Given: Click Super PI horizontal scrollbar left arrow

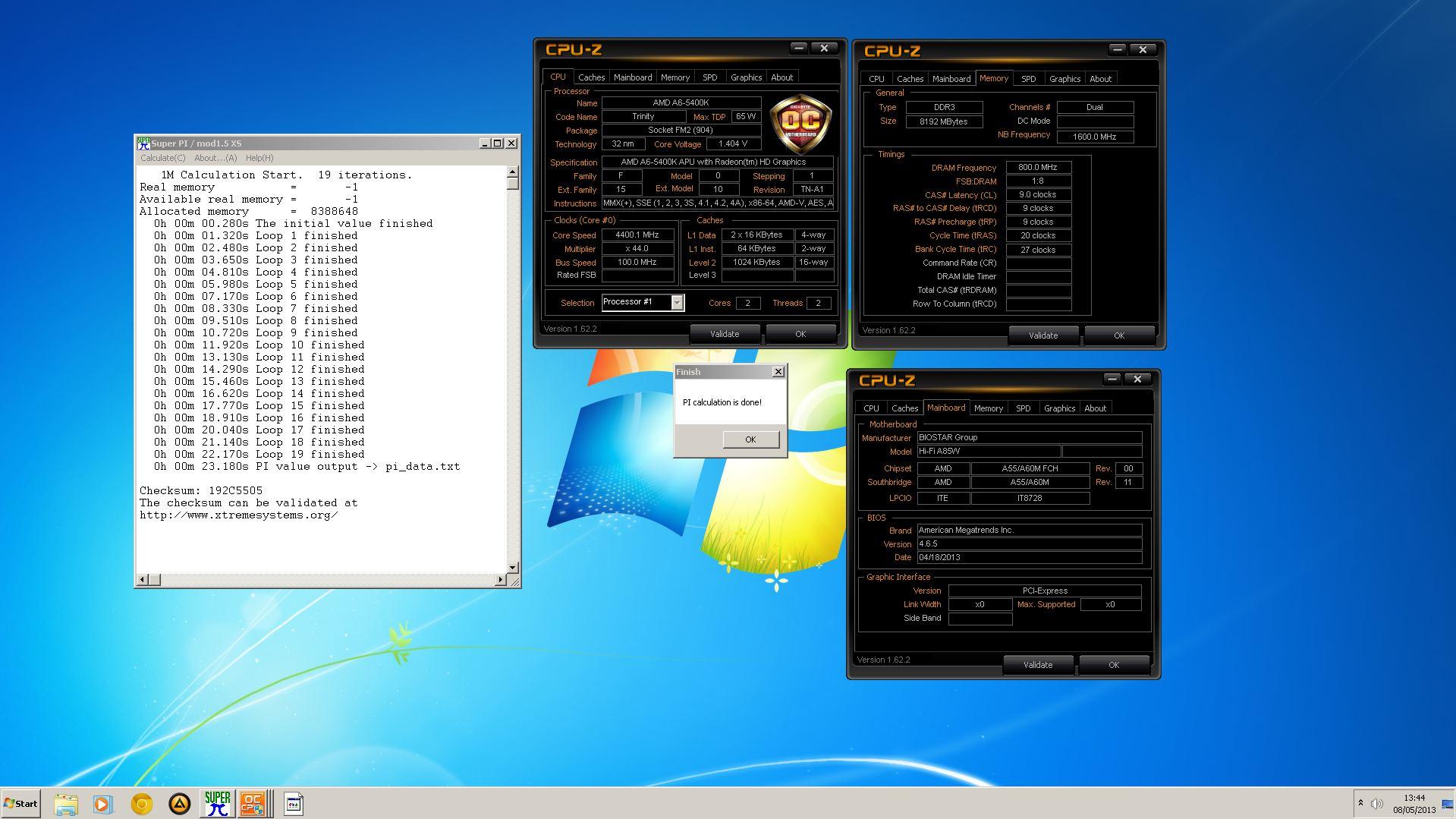Looking at the screenshot, I should 142,580.
